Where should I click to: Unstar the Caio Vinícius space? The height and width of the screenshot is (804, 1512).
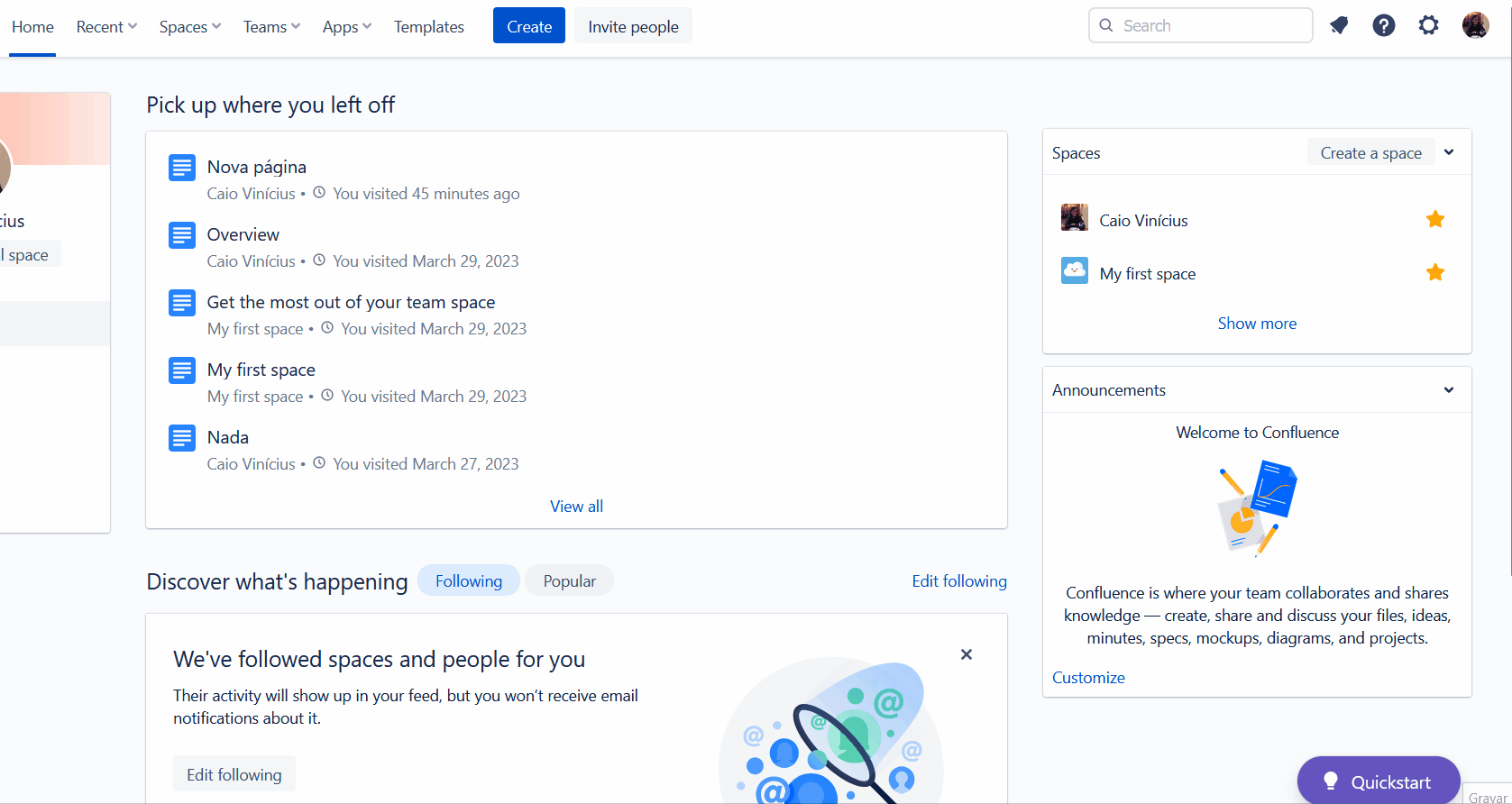(1435, 219)
